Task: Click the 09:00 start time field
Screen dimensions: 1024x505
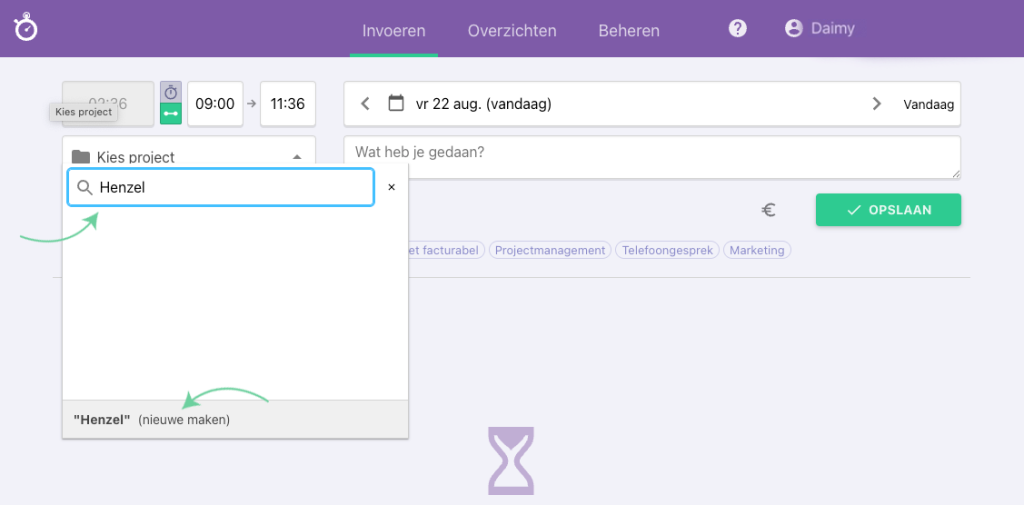Action: (x=215, y=104)
